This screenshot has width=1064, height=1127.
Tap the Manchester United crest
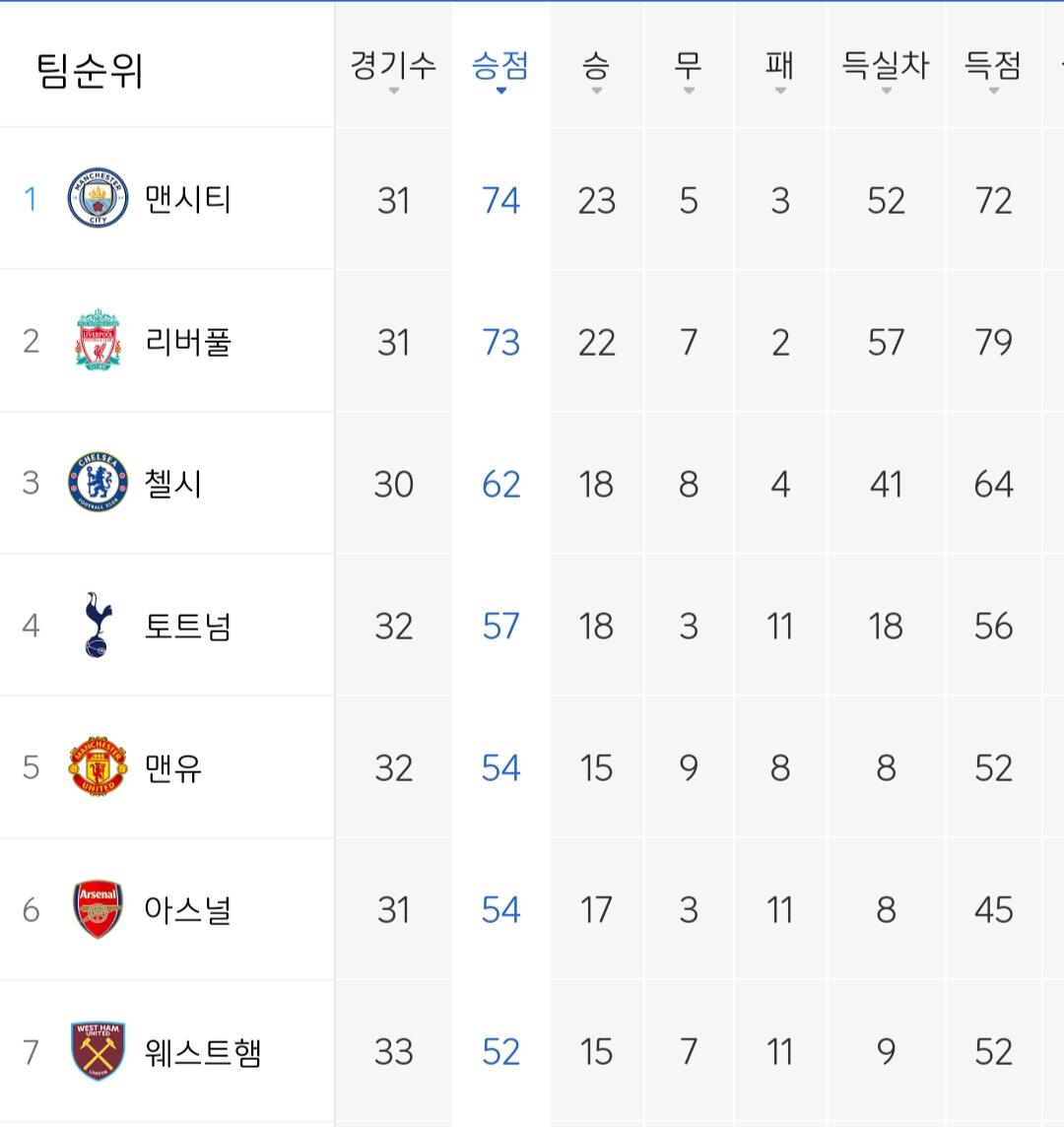point(98,766)
